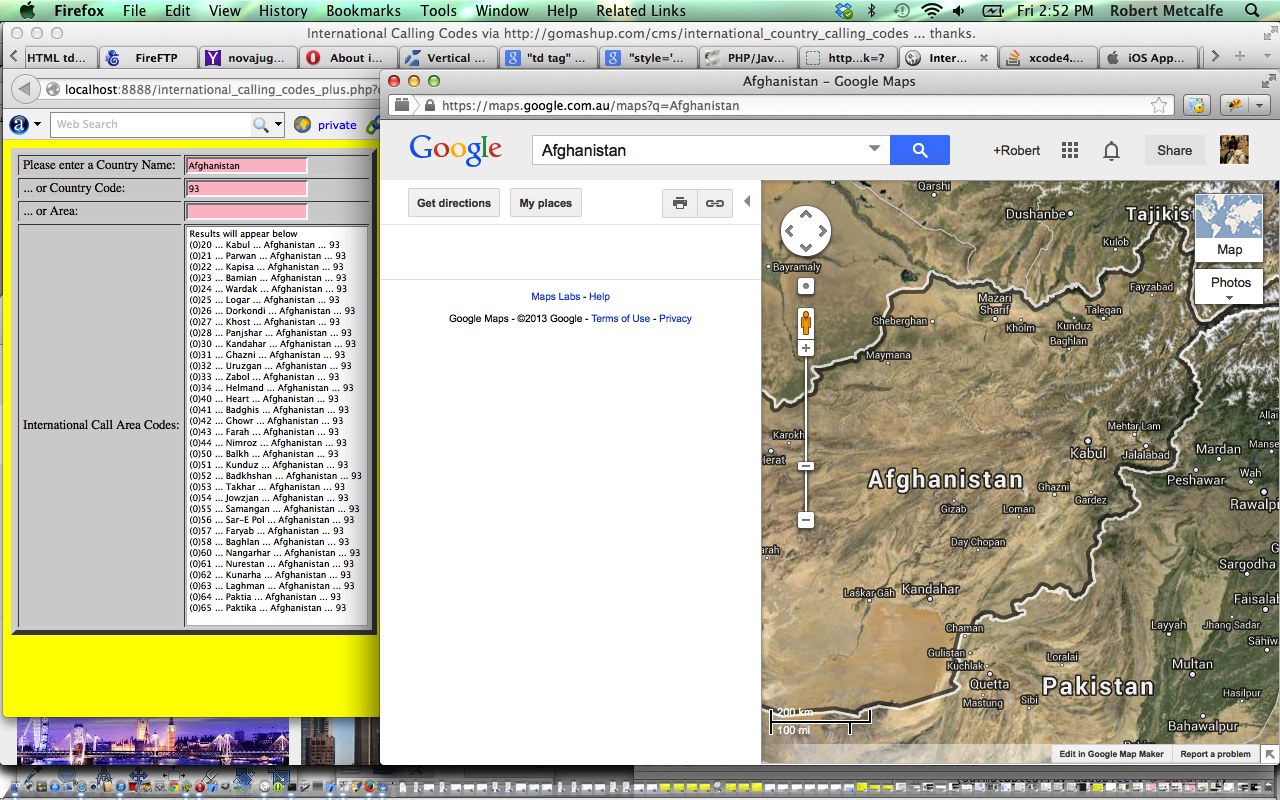The image size is (1280, 800).
Task: Click the Google logo
Action: click(x=455, y=150)
